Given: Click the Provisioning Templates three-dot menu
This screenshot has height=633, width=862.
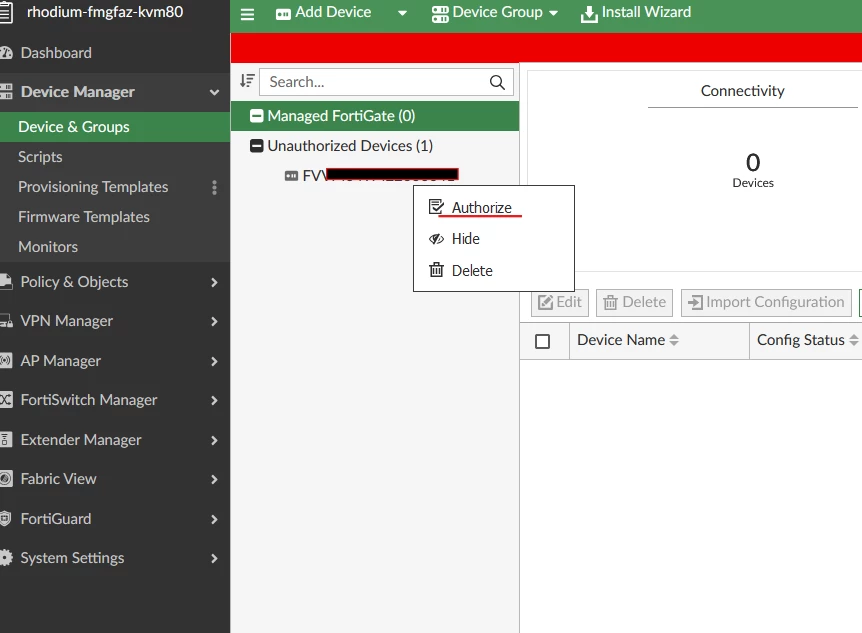Looking at the screenshot, I should pyautogui.click(x=214, y=188).
